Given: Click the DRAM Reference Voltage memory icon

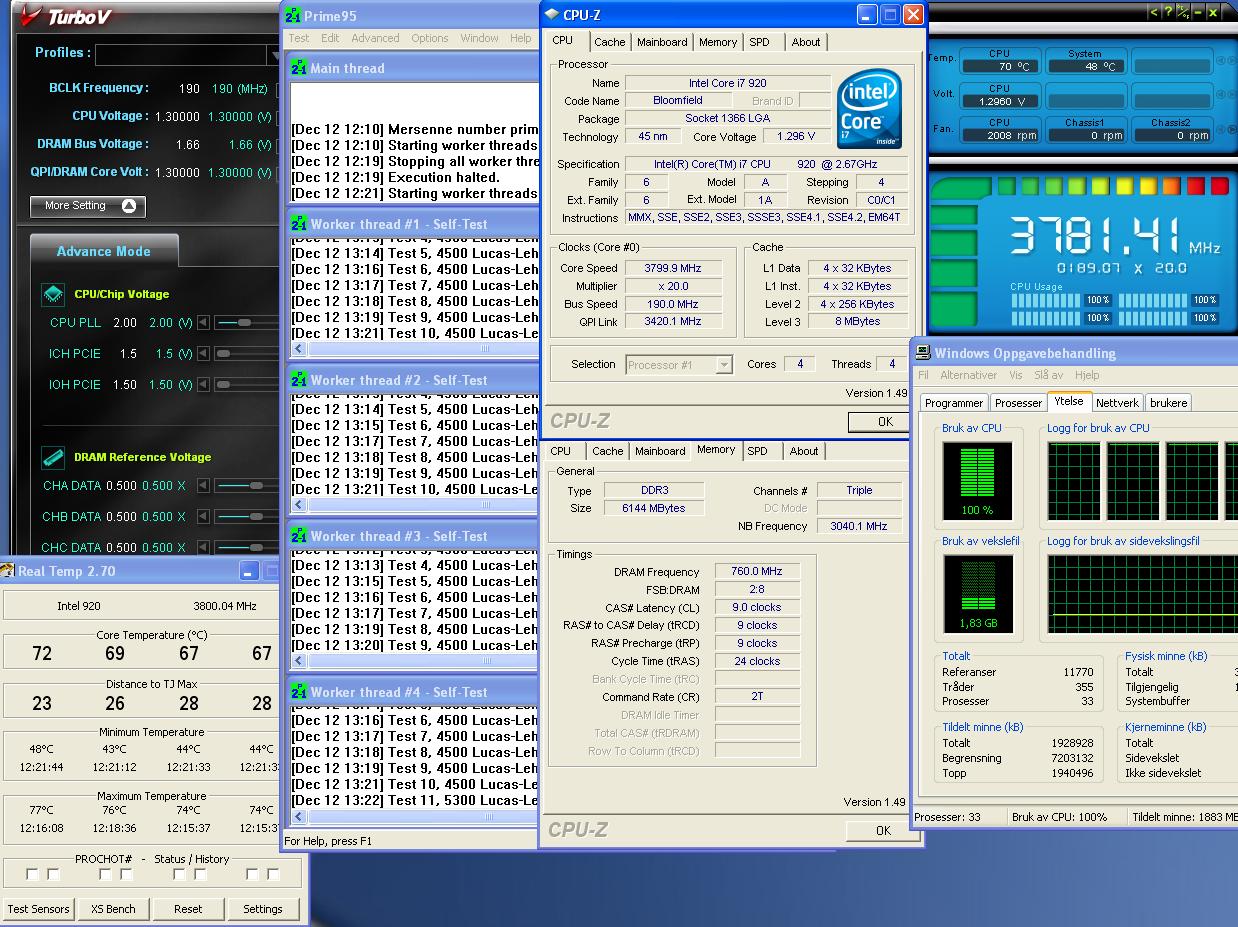Looking at the screenshot, I should pos(53,457).
